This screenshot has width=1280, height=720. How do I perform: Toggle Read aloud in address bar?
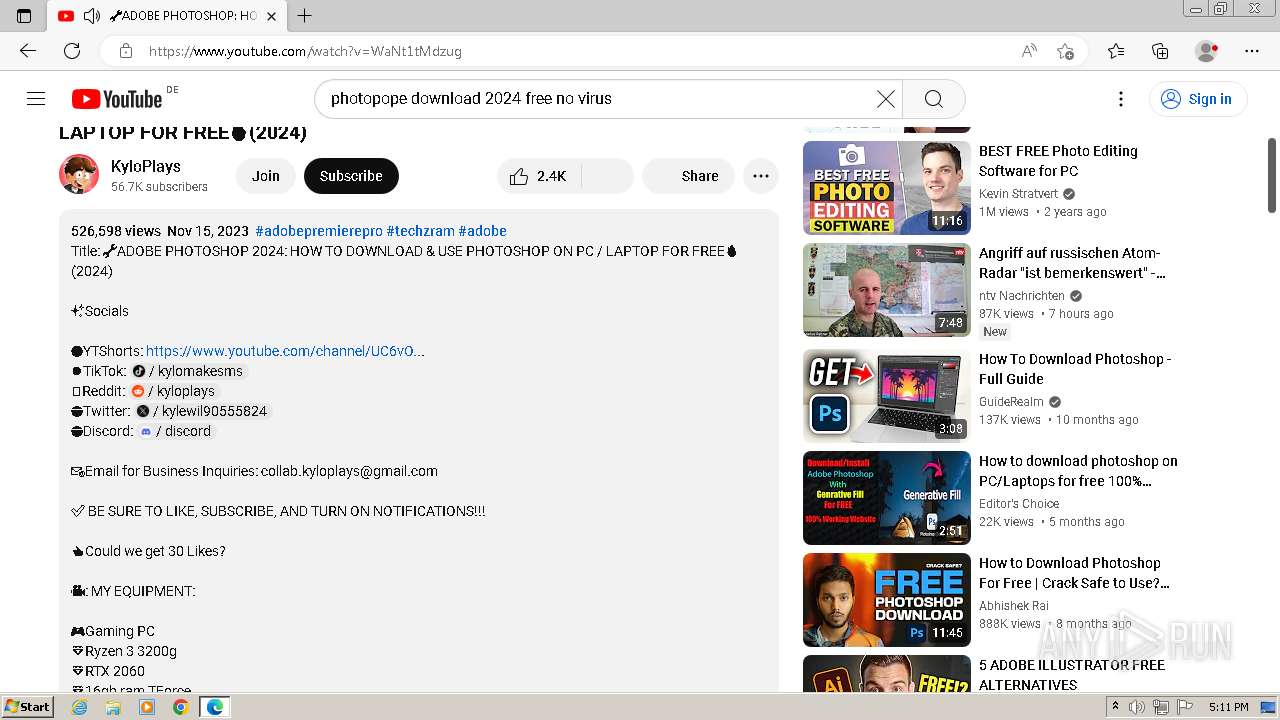coord(1029,51)
